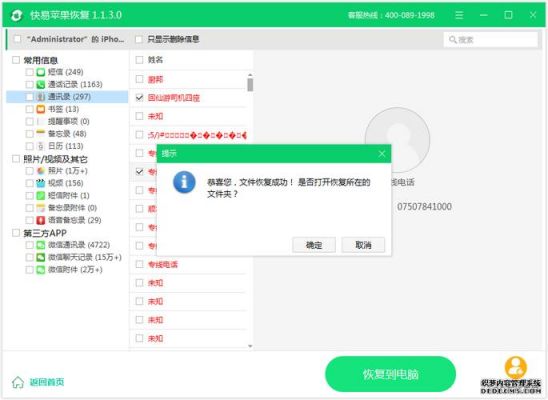
Task: Check the 照片/视频及其它 group checkbox
Action: point(16,159)
